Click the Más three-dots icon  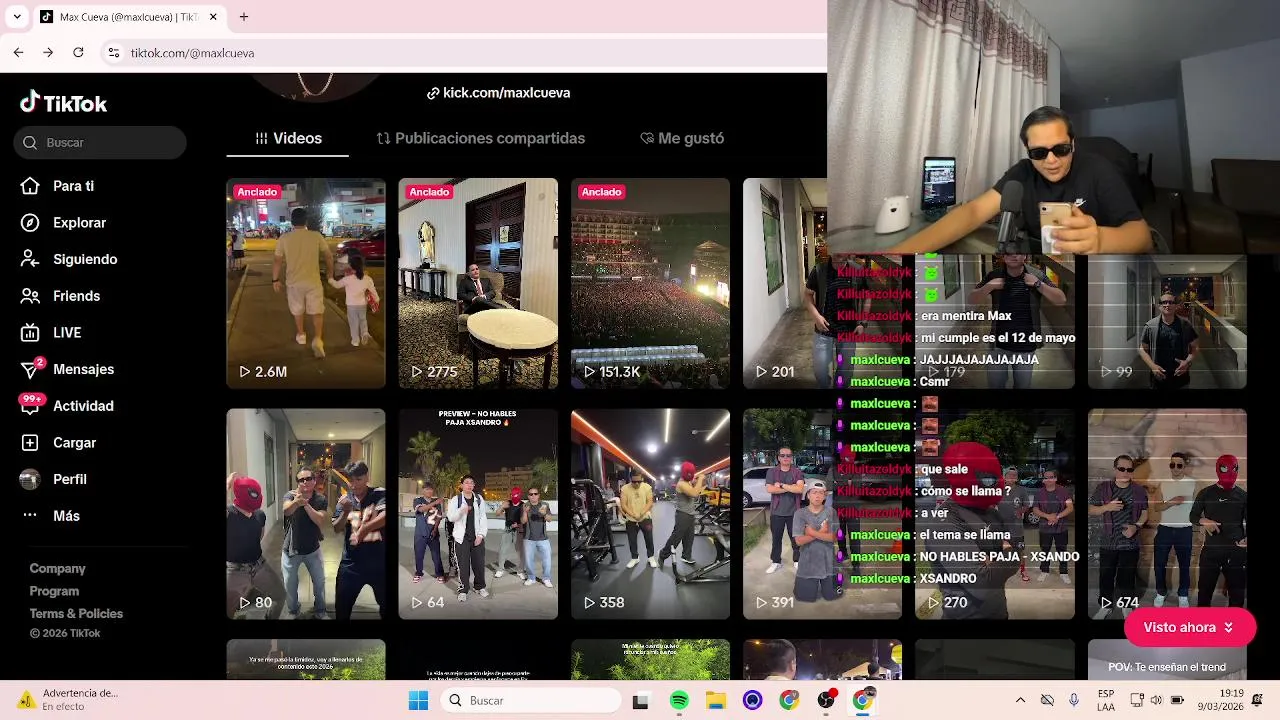pos(30,516)
